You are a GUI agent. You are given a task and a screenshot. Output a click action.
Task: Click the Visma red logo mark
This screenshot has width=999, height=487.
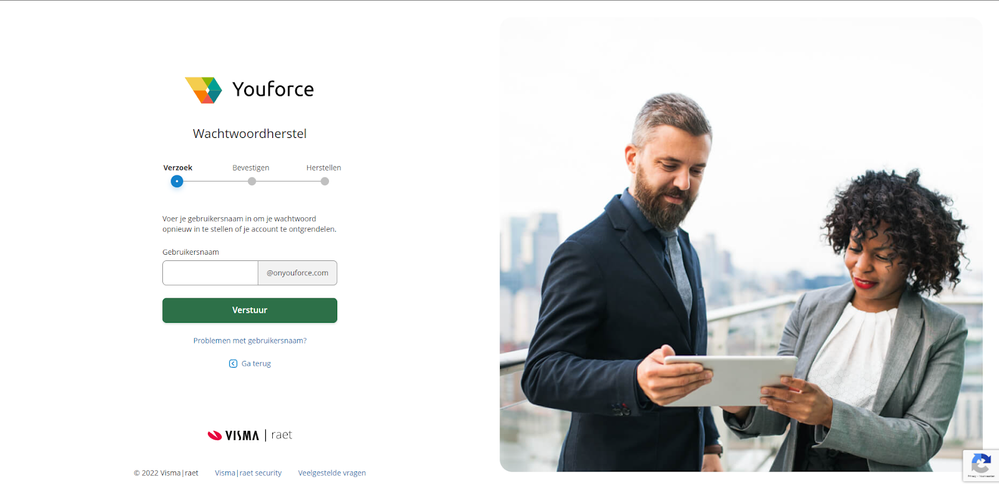(x=215, y=435)
